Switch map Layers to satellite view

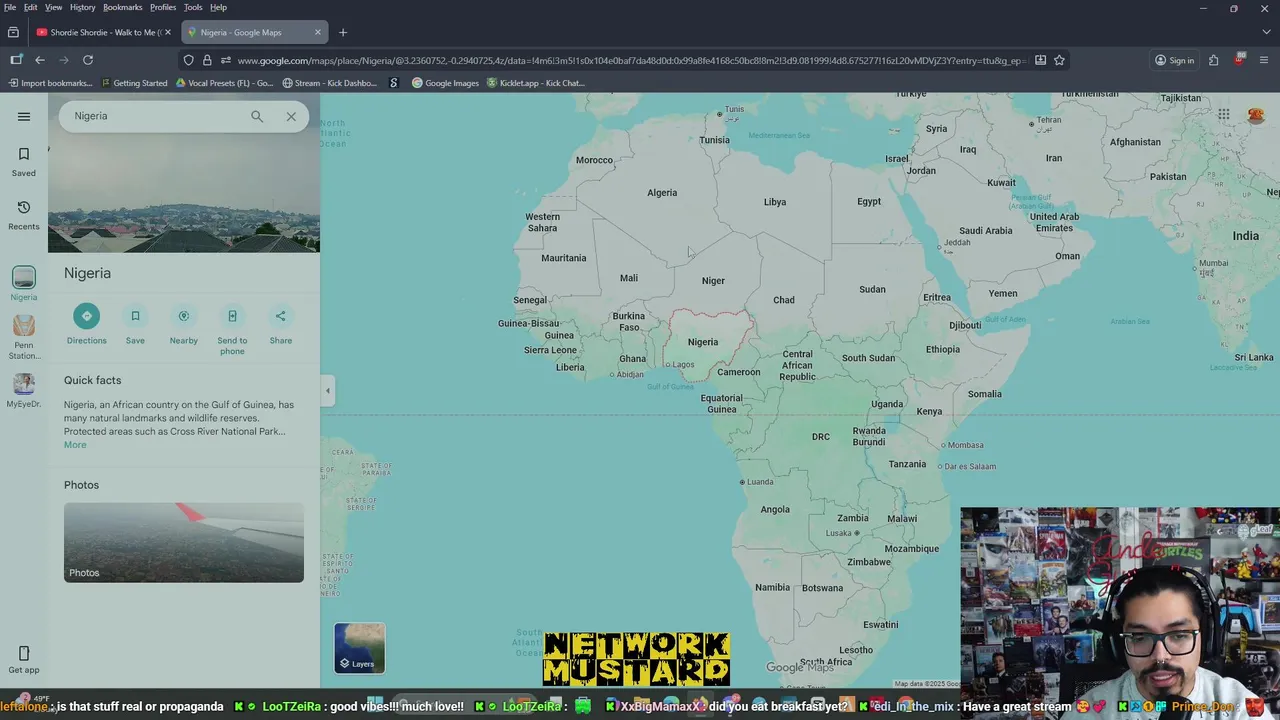click(x=360, y=648)
